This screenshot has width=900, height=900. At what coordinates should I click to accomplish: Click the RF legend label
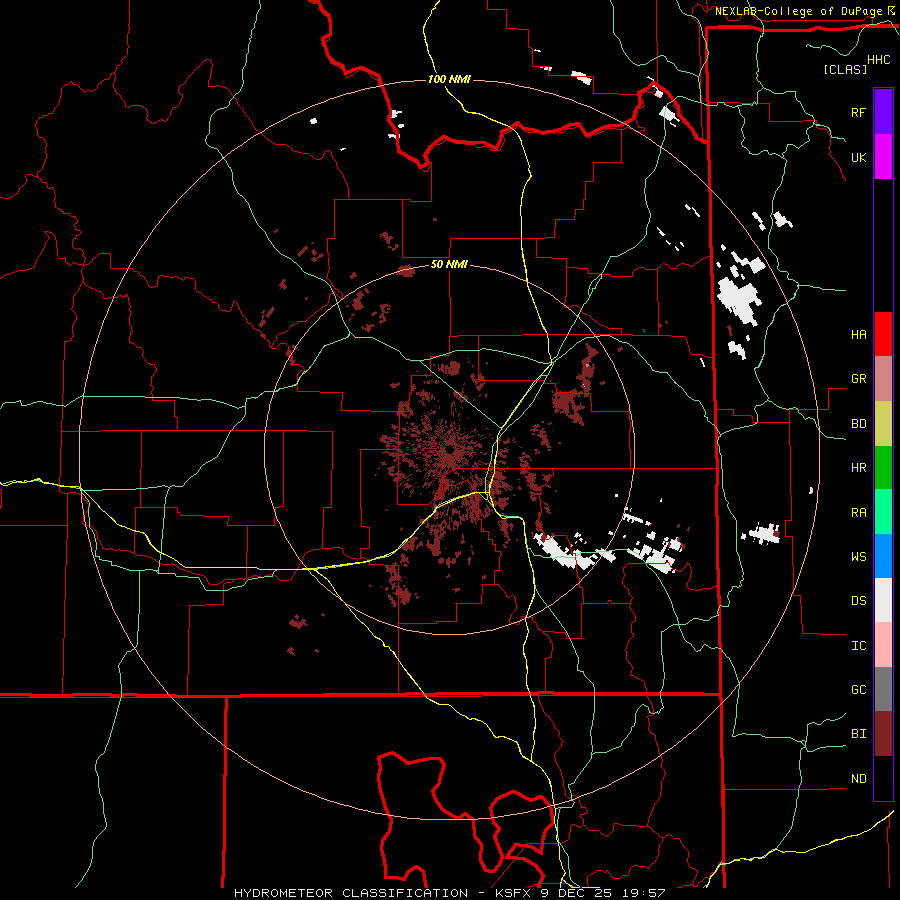coord(858,112)
